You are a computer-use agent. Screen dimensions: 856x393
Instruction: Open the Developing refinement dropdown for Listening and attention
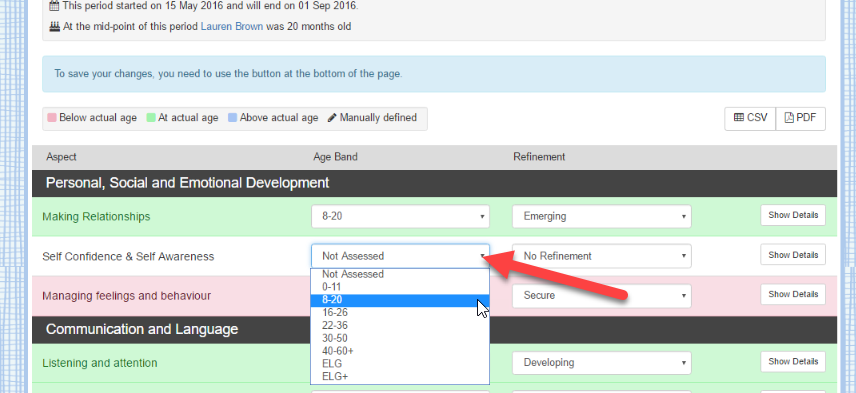602,362
